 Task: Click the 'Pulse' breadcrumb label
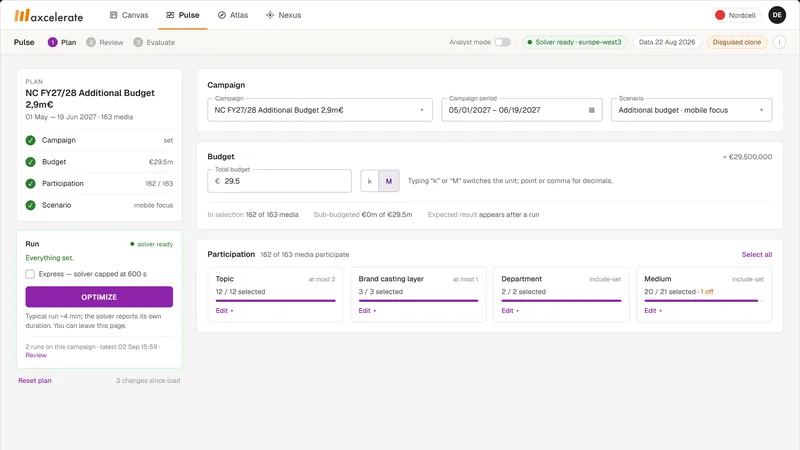24,42
